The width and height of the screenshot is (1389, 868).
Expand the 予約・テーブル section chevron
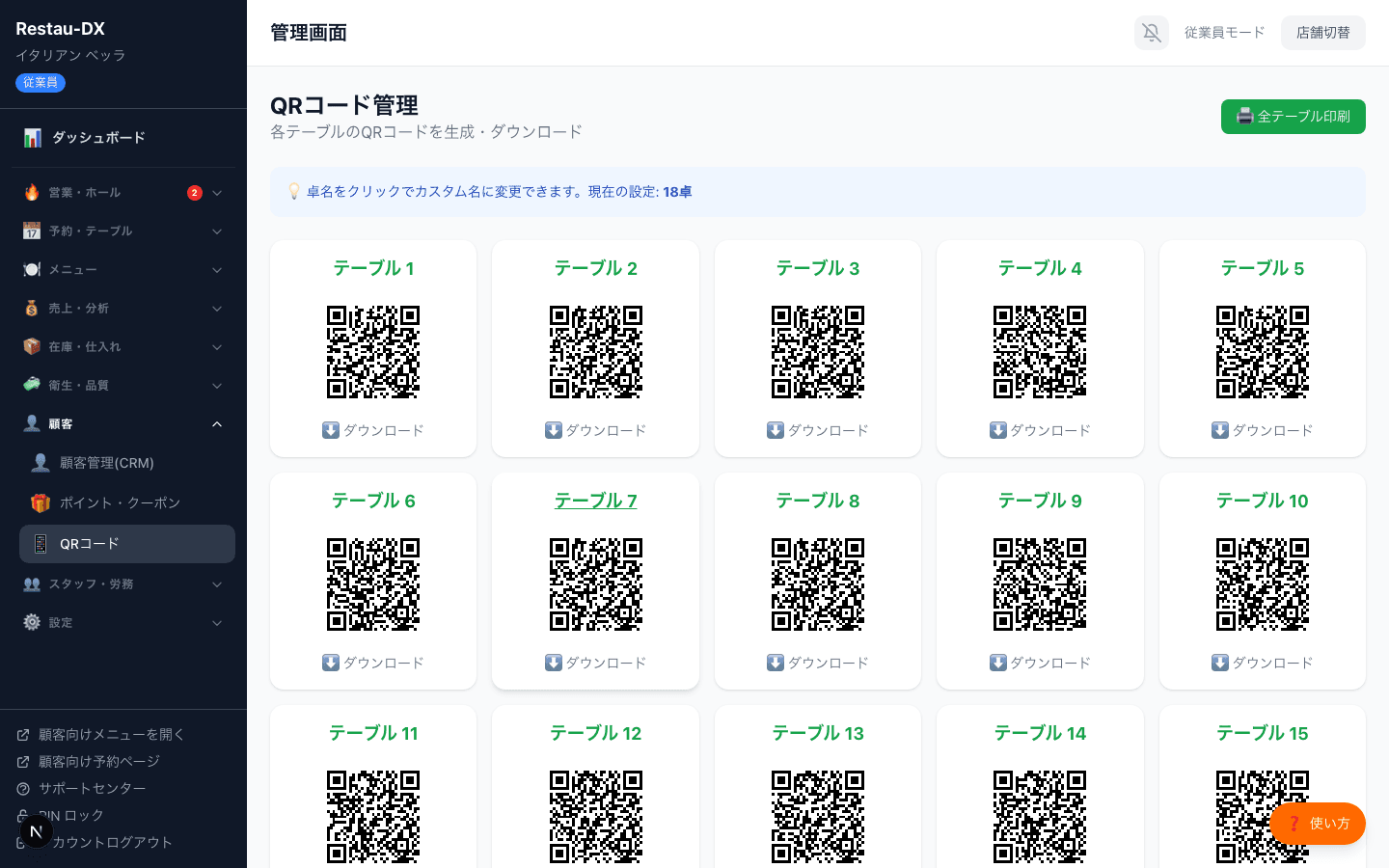[x=217, y=231]
